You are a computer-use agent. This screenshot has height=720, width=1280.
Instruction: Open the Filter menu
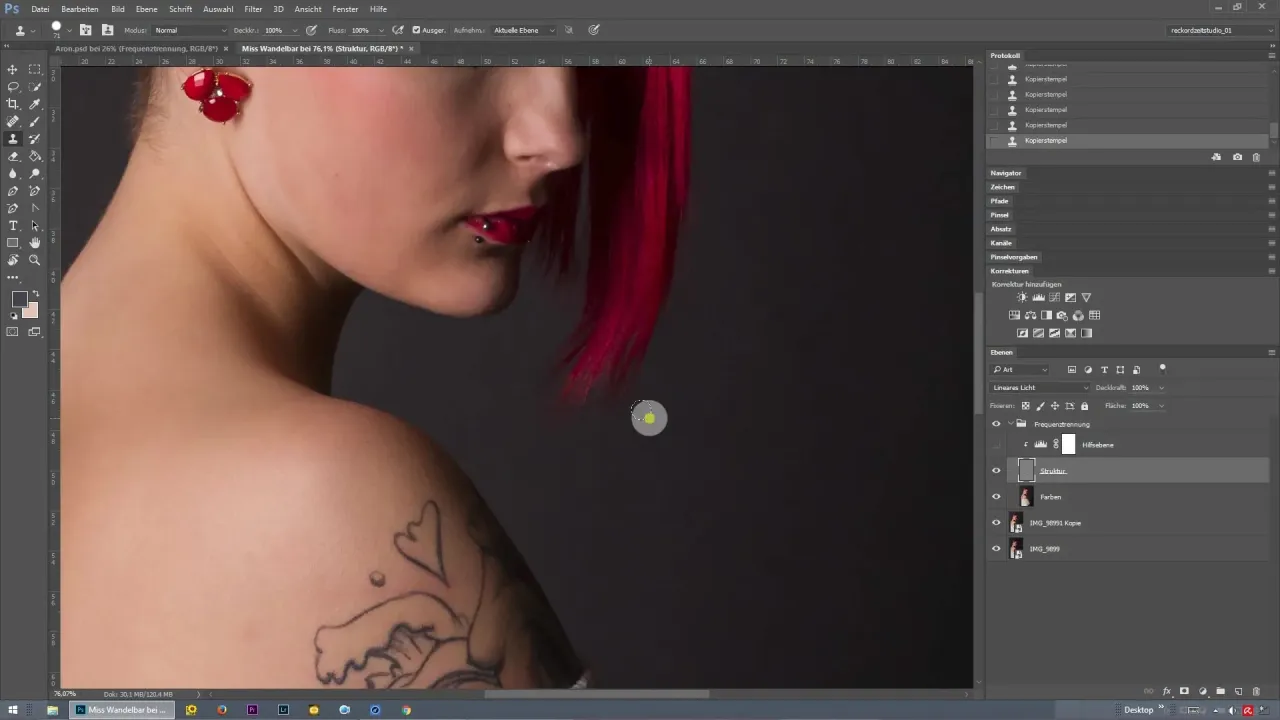252,9
